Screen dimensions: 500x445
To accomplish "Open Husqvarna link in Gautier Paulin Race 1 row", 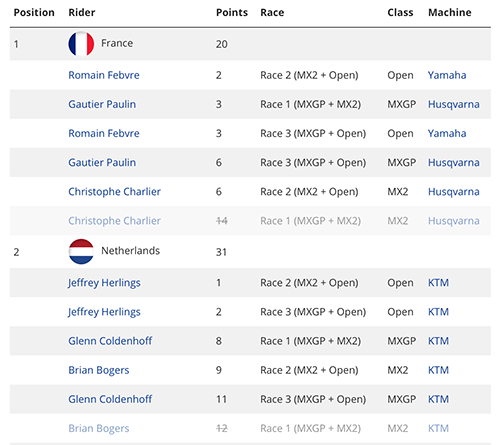I will [x=454, y=104].
